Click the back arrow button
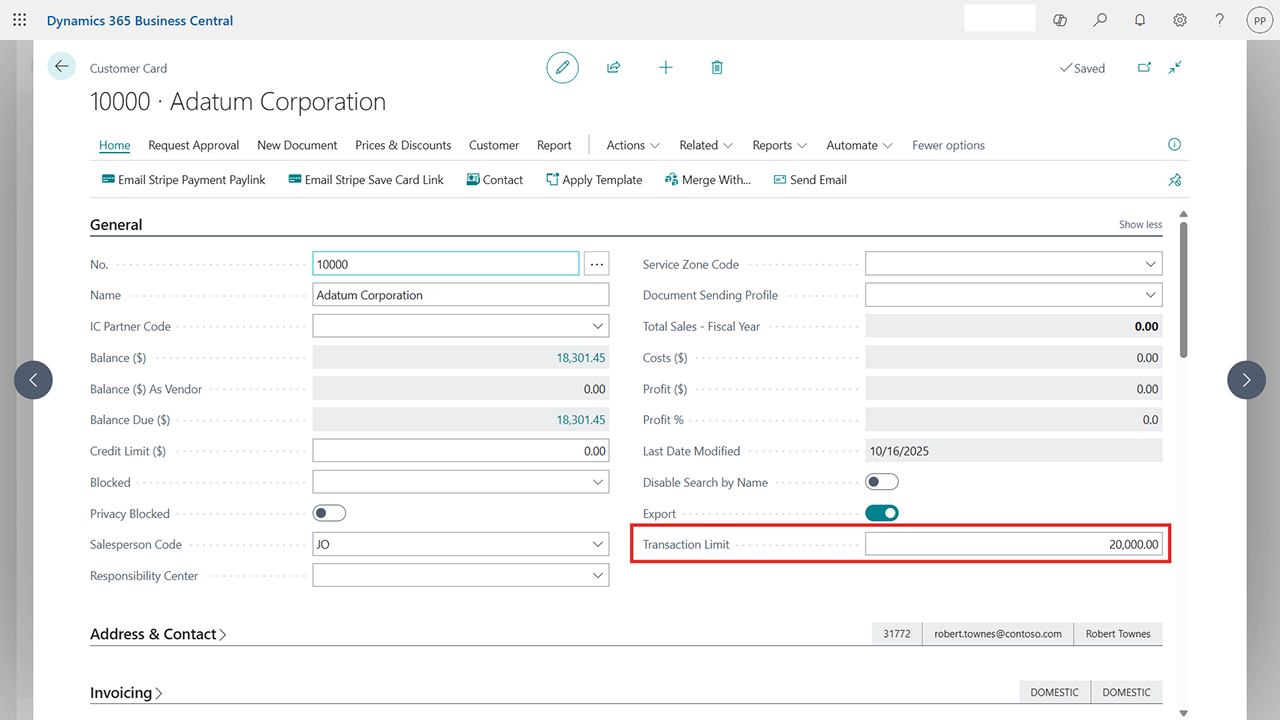Screen dimensions: 1280x720 (62, 66)
